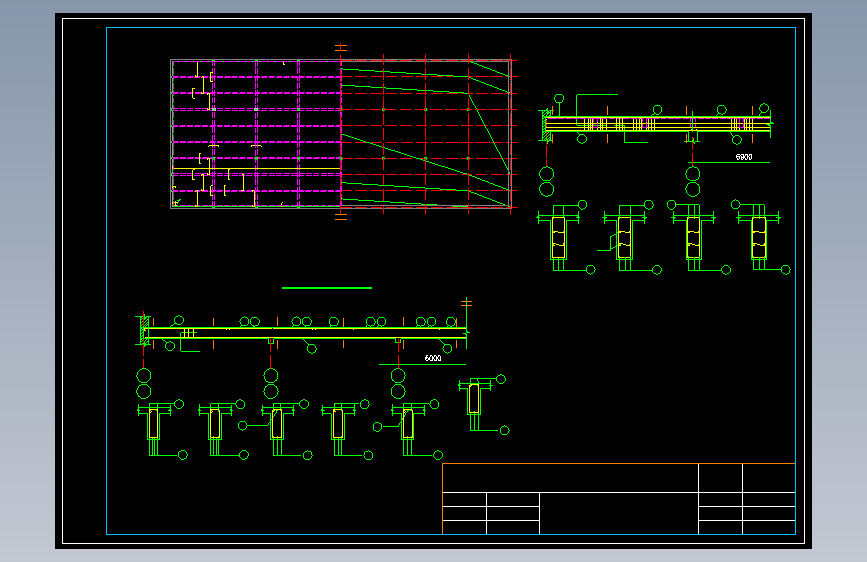Click the 6000 dimension text
The height and width of the screenshot is (562, 867).
[433, 358]
